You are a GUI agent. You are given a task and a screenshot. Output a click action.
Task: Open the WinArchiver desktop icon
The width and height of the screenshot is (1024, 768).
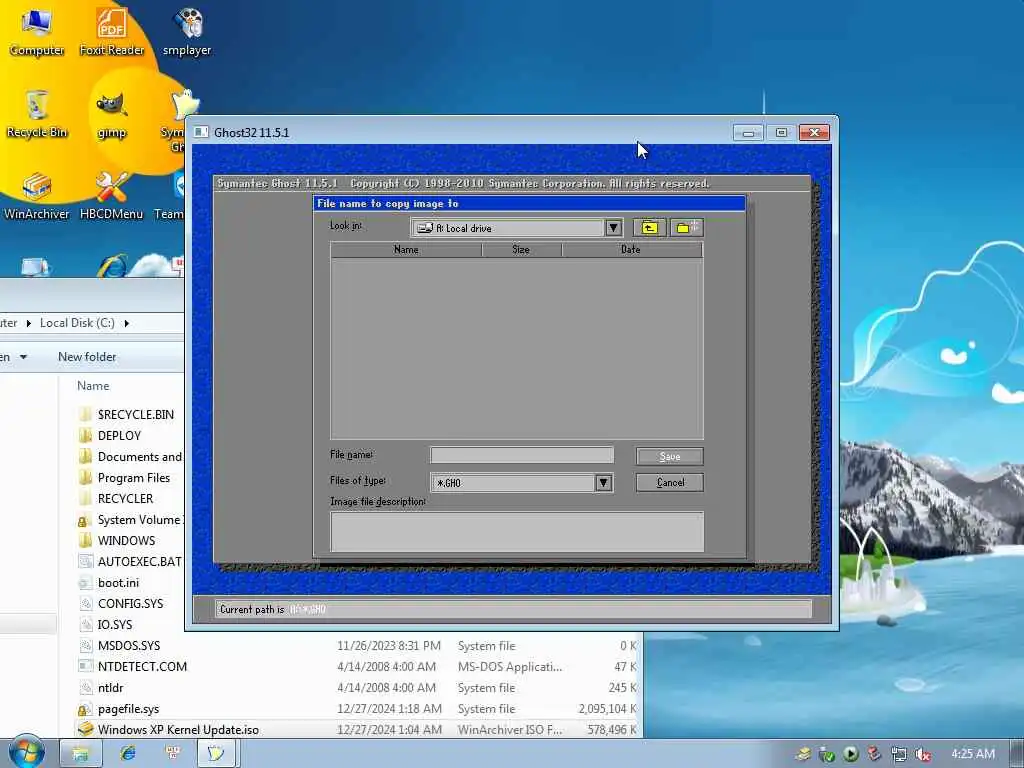(37, 196)
